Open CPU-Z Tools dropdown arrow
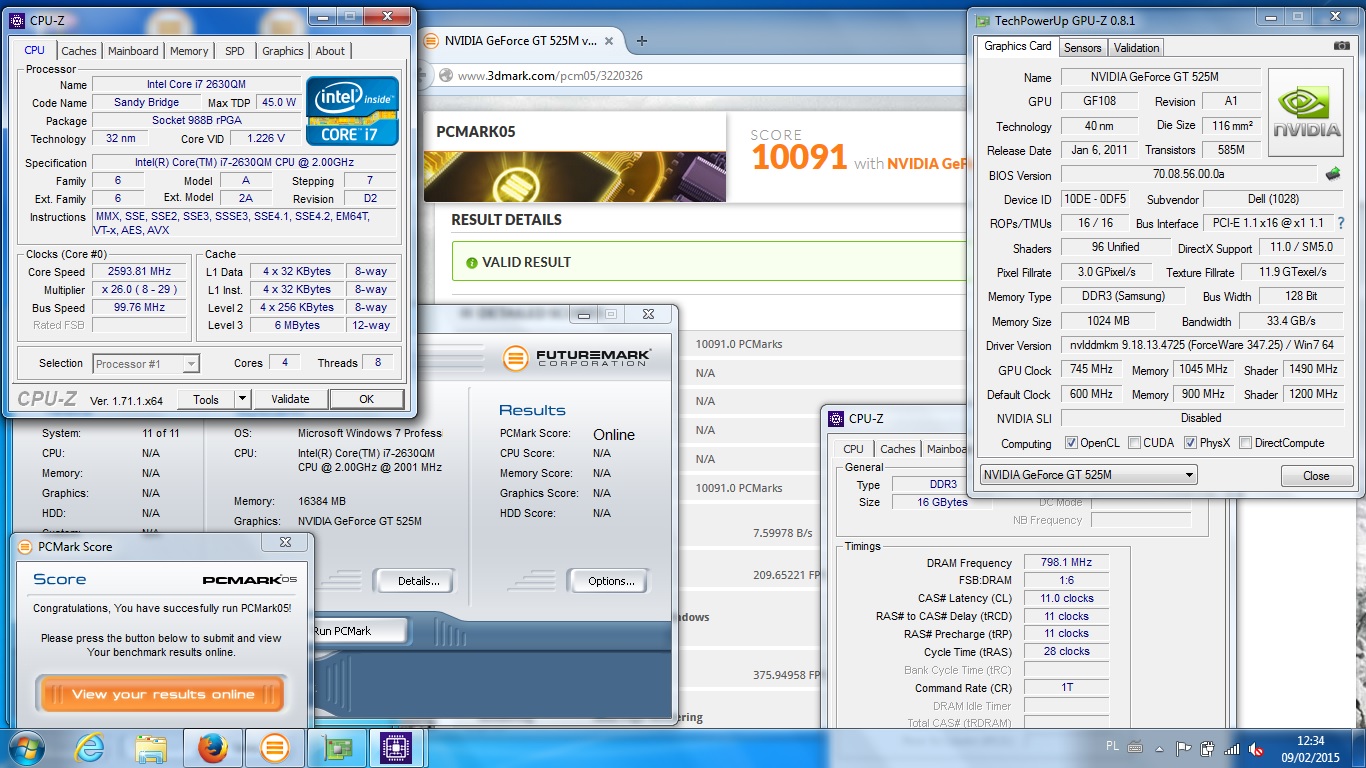The width and height of the screenshot is (1366, 768). coord(242,399)
